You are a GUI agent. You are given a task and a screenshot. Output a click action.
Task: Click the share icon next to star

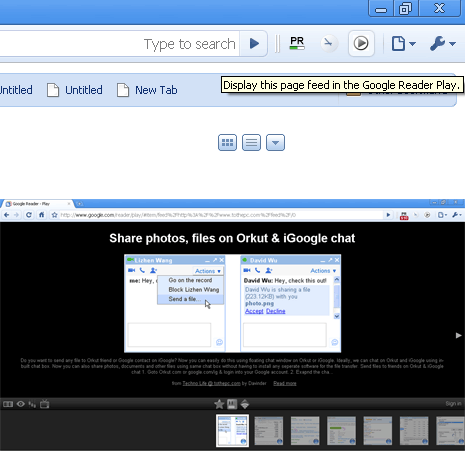point(232,404)
